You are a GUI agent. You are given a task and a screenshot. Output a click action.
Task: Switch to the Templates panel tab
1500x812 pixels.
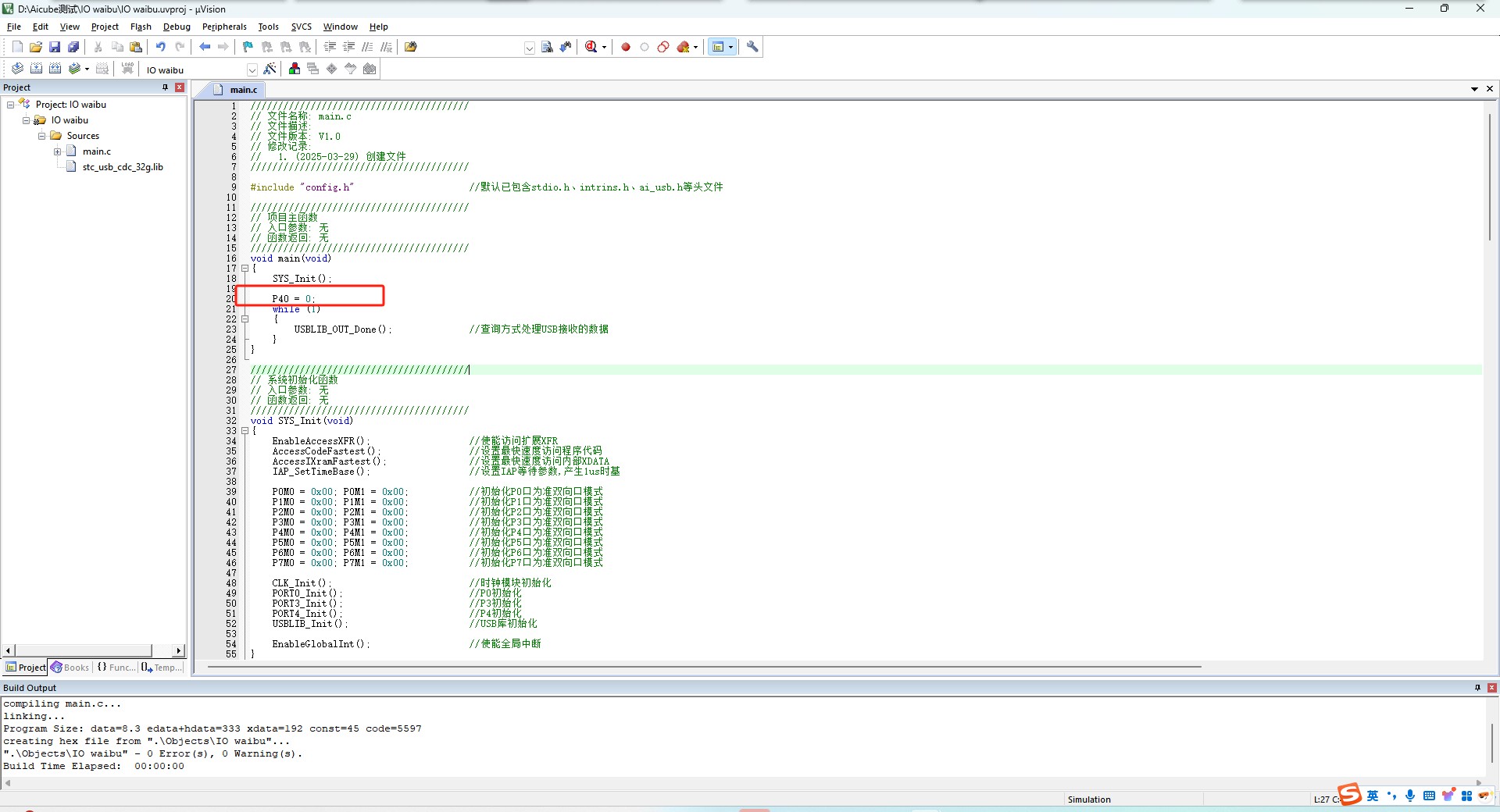[x=162, y=668]
